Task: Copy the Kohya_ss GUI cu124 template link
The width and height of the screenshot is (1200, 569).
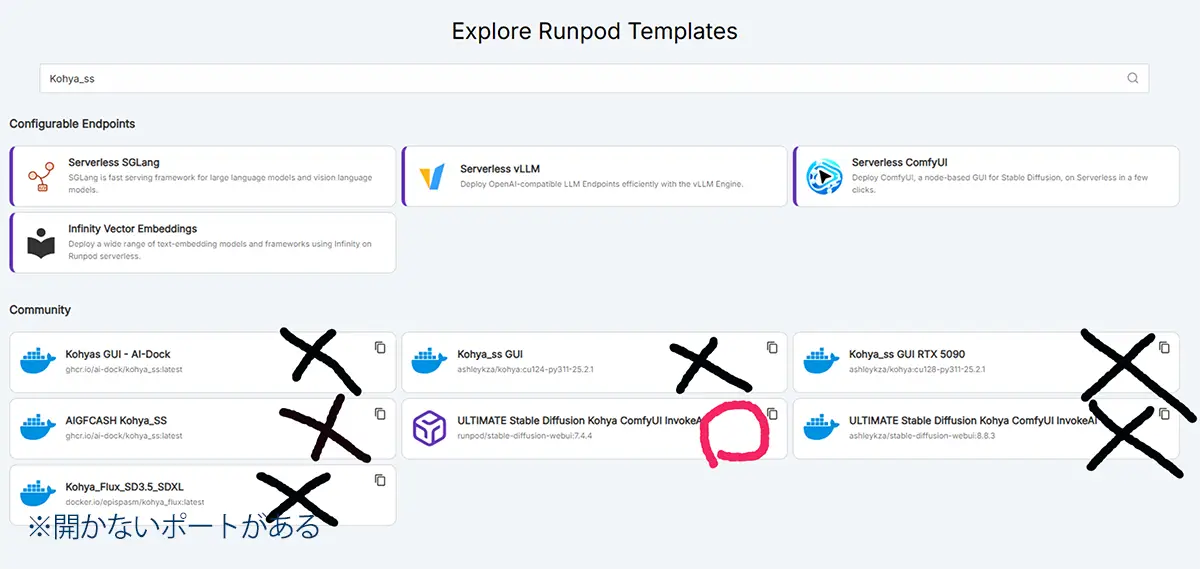Action: (x=772, y=347)
